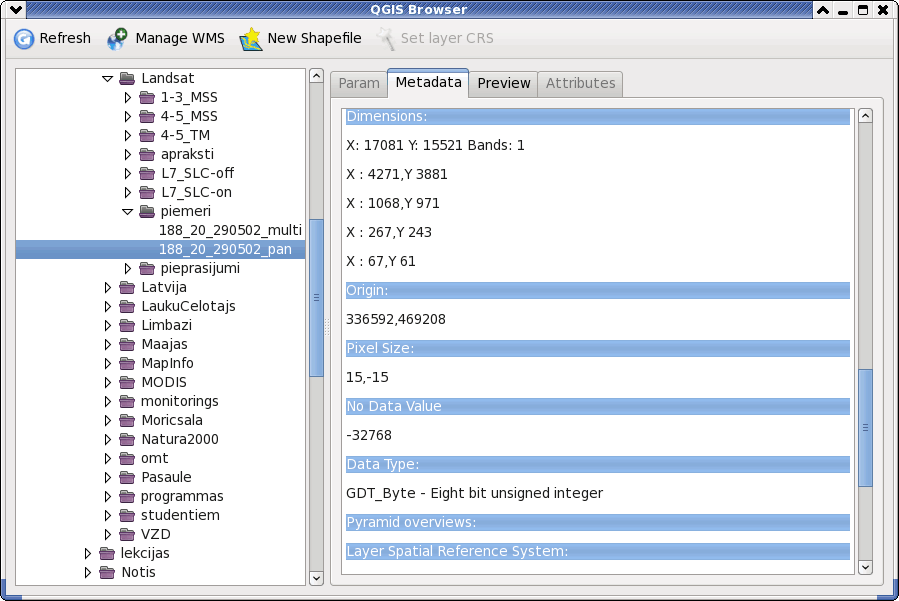Select the 188_20_290502_pan layer

click(225, 249)
